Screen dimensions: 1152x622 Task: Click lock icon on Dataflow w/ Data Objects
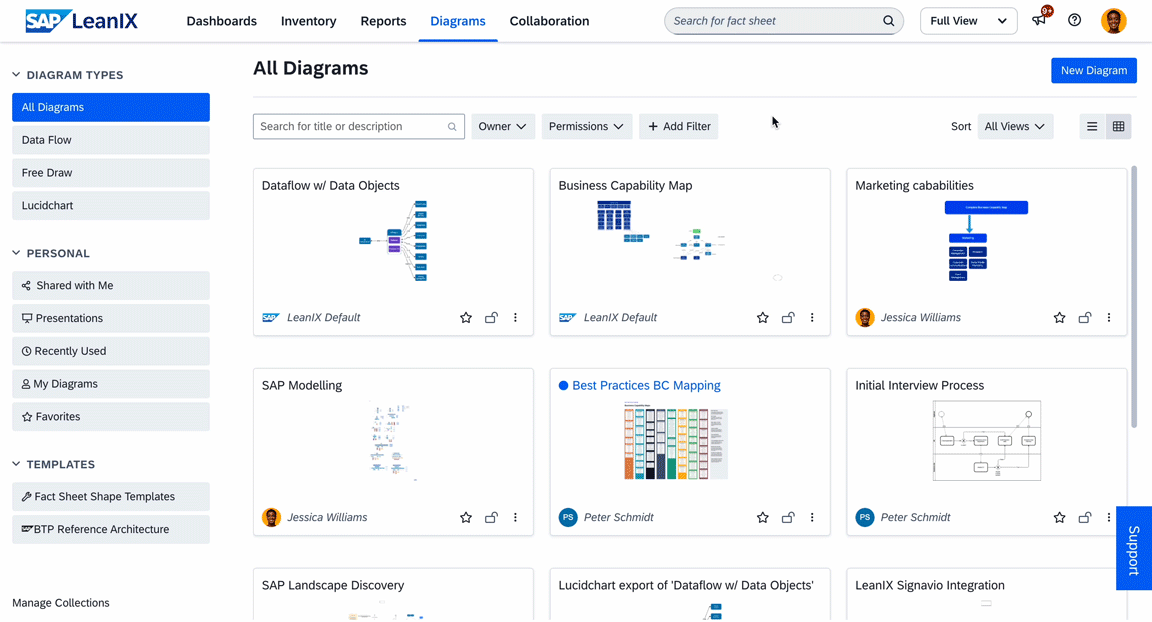tap(491, 317)
